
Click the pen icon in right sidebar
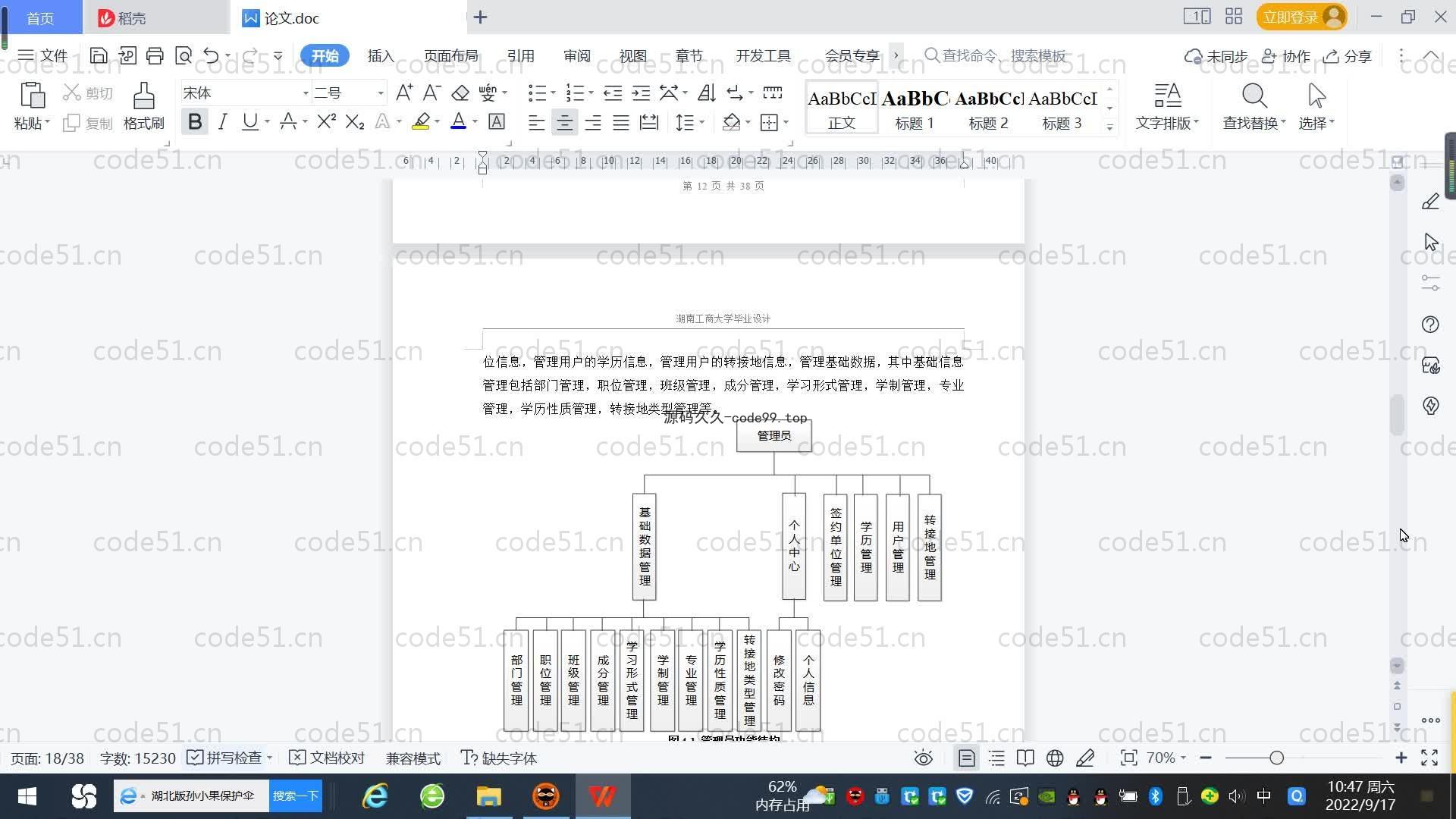[x=1430, y=202]
